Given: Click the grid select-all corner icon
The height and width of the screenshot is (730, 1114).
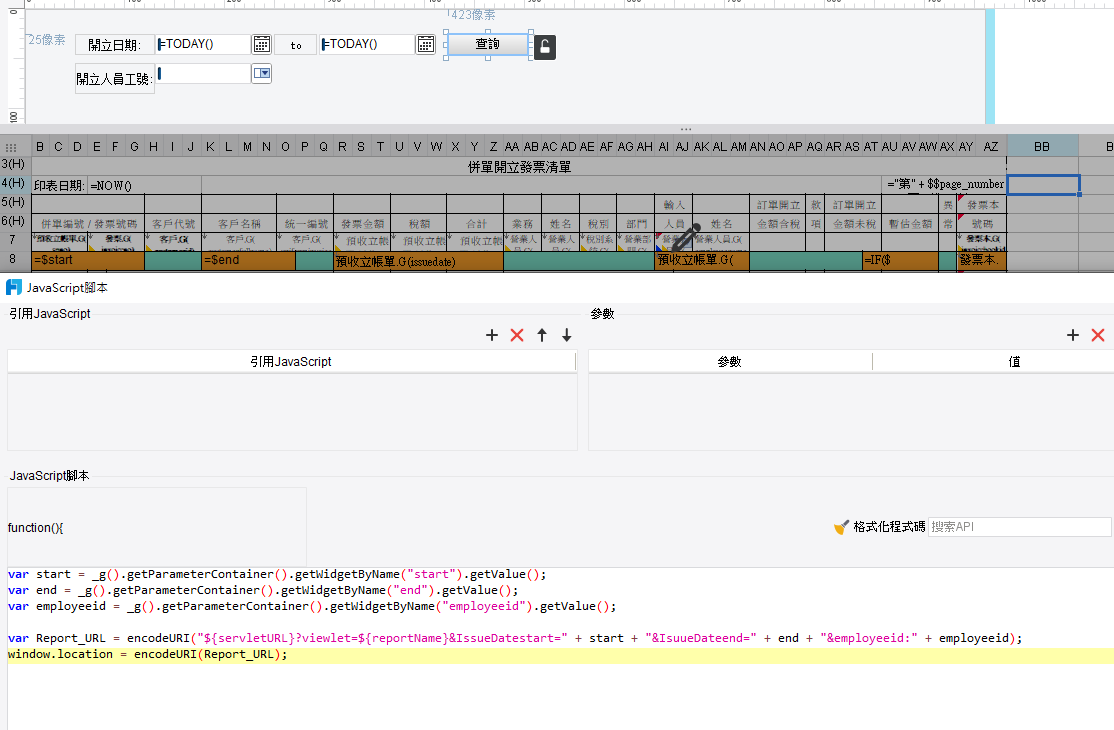Looking at the screenshot, I should [11, 148].
